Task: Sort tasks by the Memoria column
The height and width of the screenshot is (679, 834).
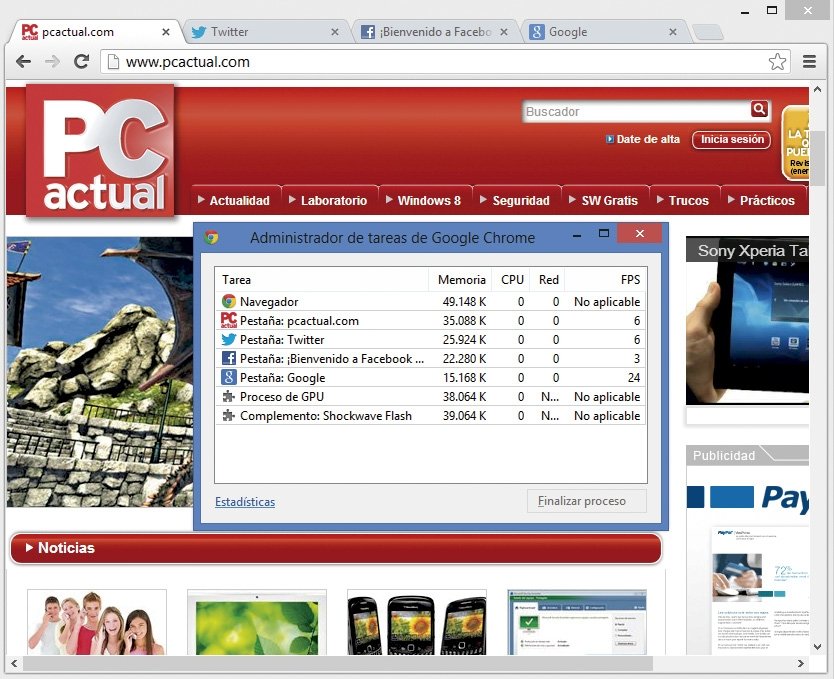Action: point(461,280)
